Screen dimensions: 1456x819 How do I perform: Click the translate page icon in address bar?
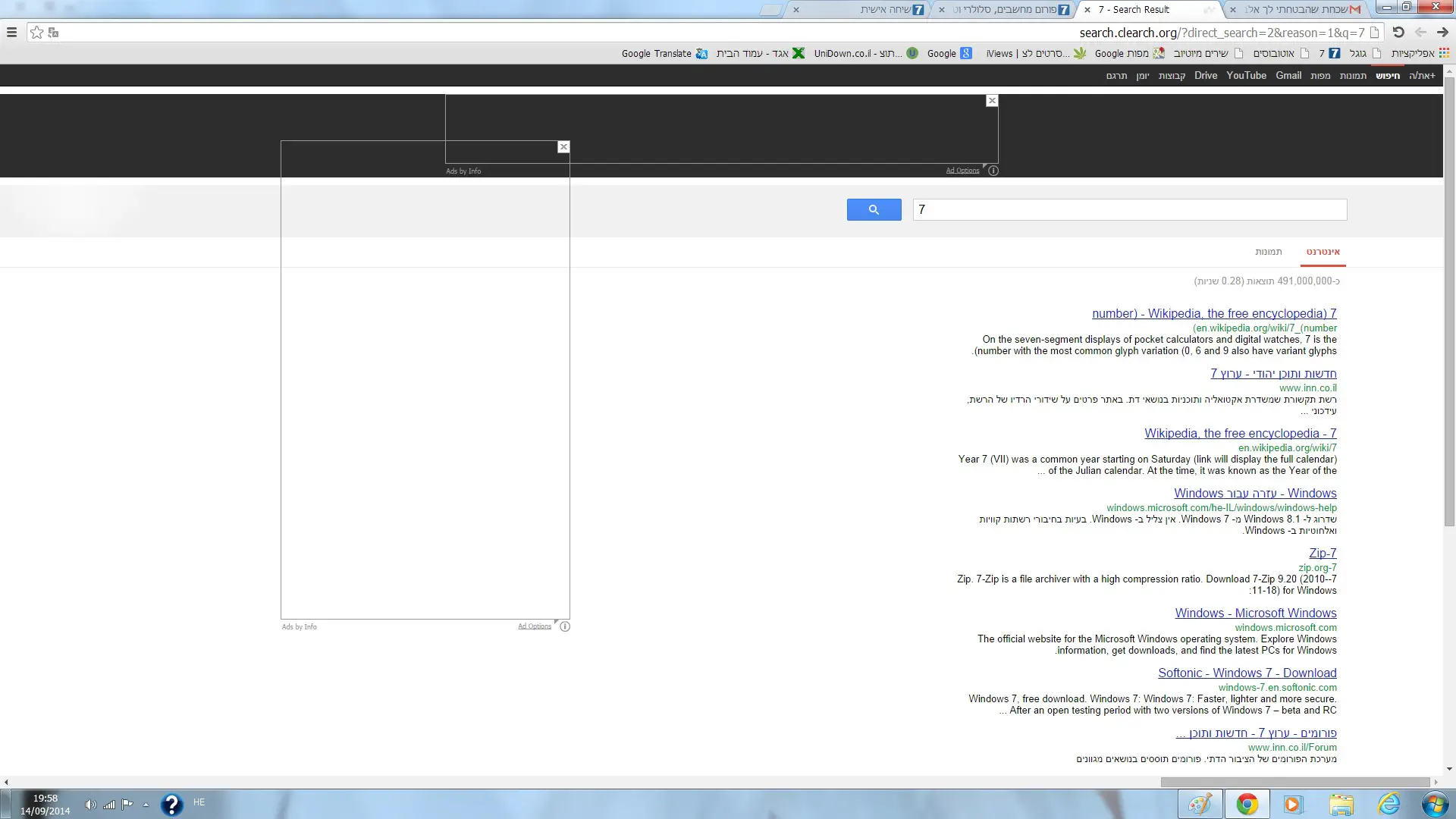[x=53, y=33]
